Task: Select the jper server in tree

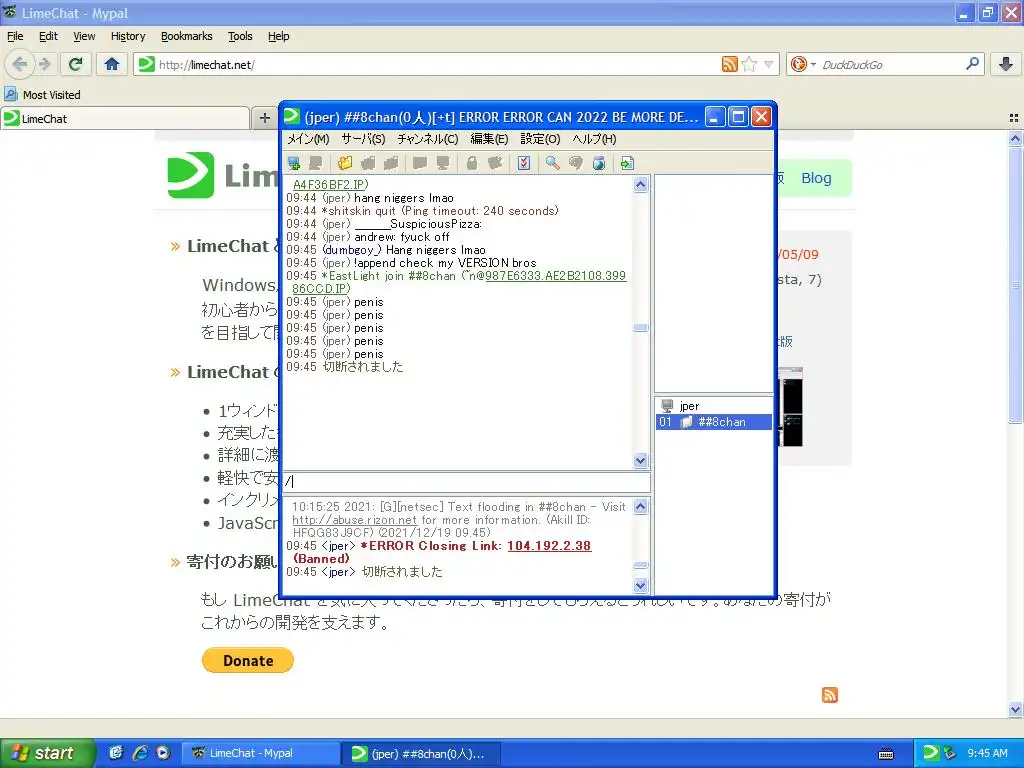Action: click(x=689, y=406)
